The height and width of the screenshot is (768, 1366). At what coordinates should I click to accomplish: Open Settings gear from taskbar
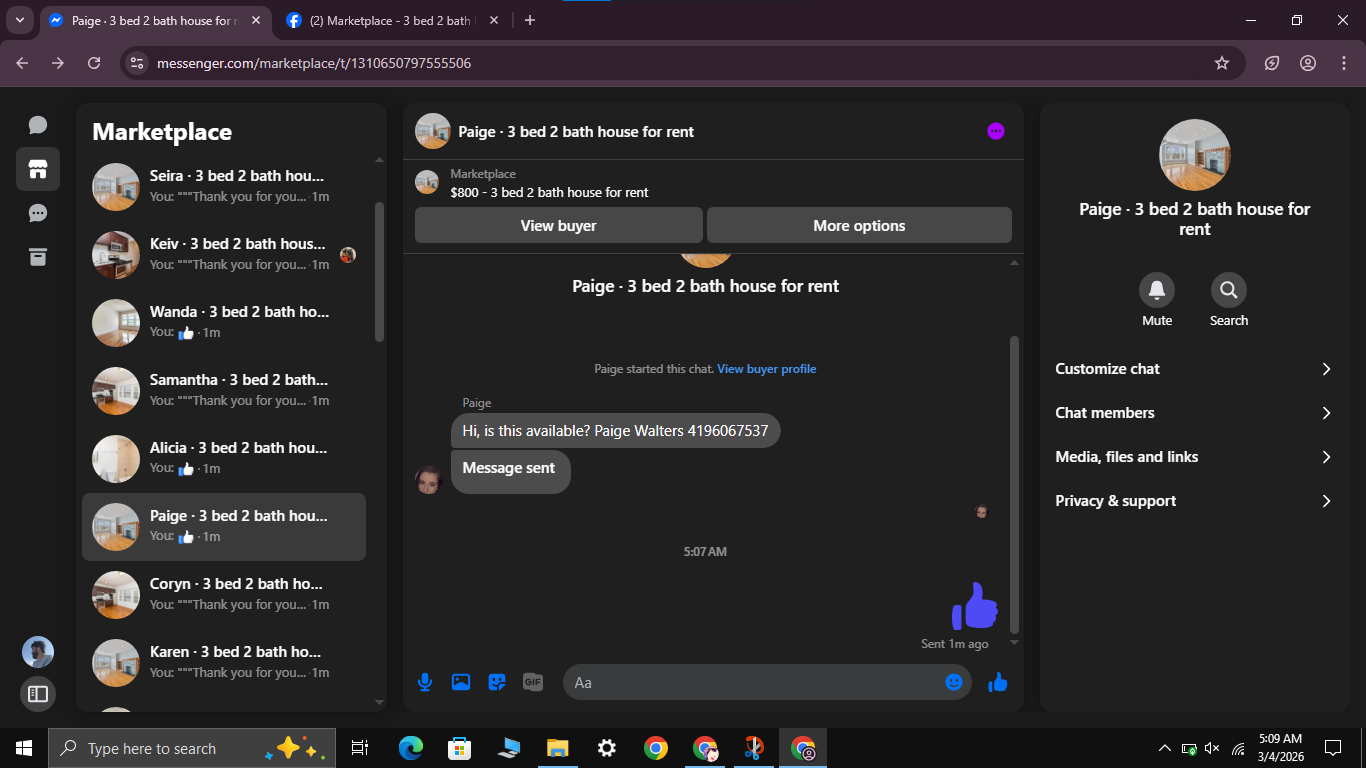tap(606, 748)
